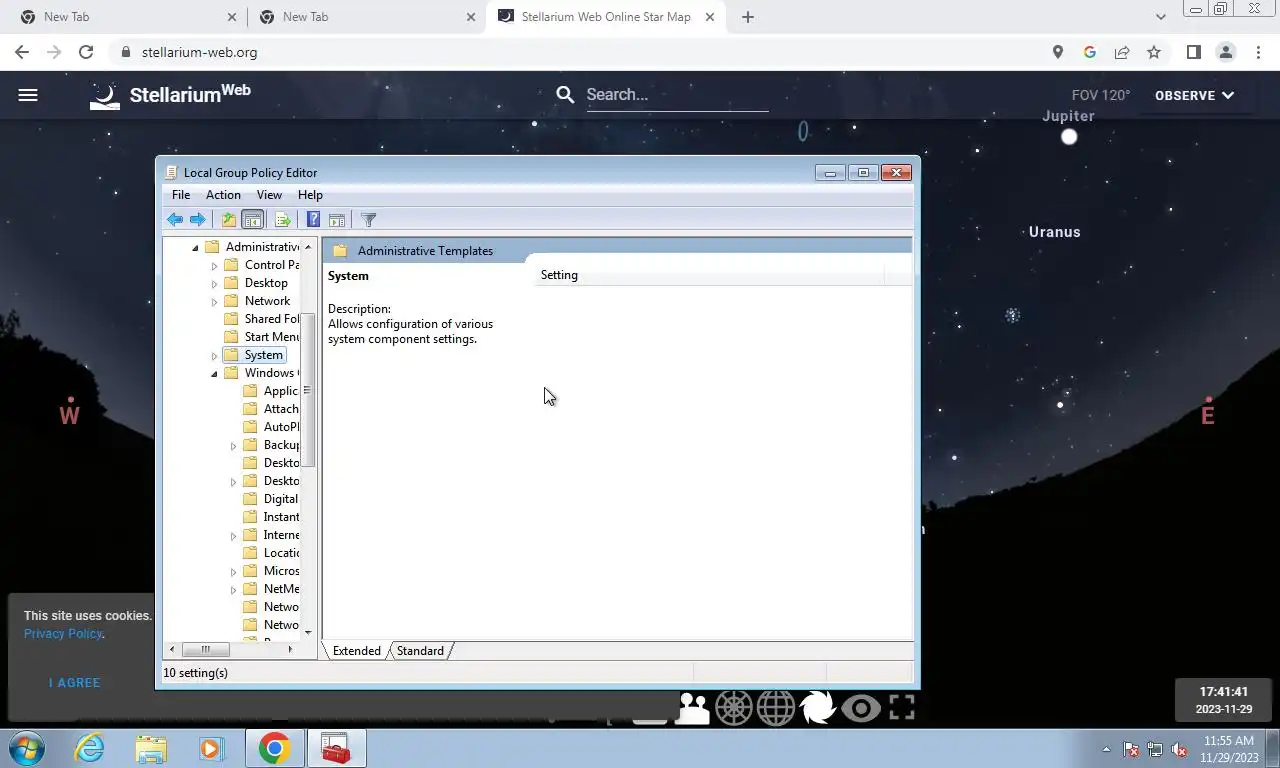Click the tree pane horizontal scroll-right arrow
This screenshot has width=1280, height=768.
tap(290, 649)
